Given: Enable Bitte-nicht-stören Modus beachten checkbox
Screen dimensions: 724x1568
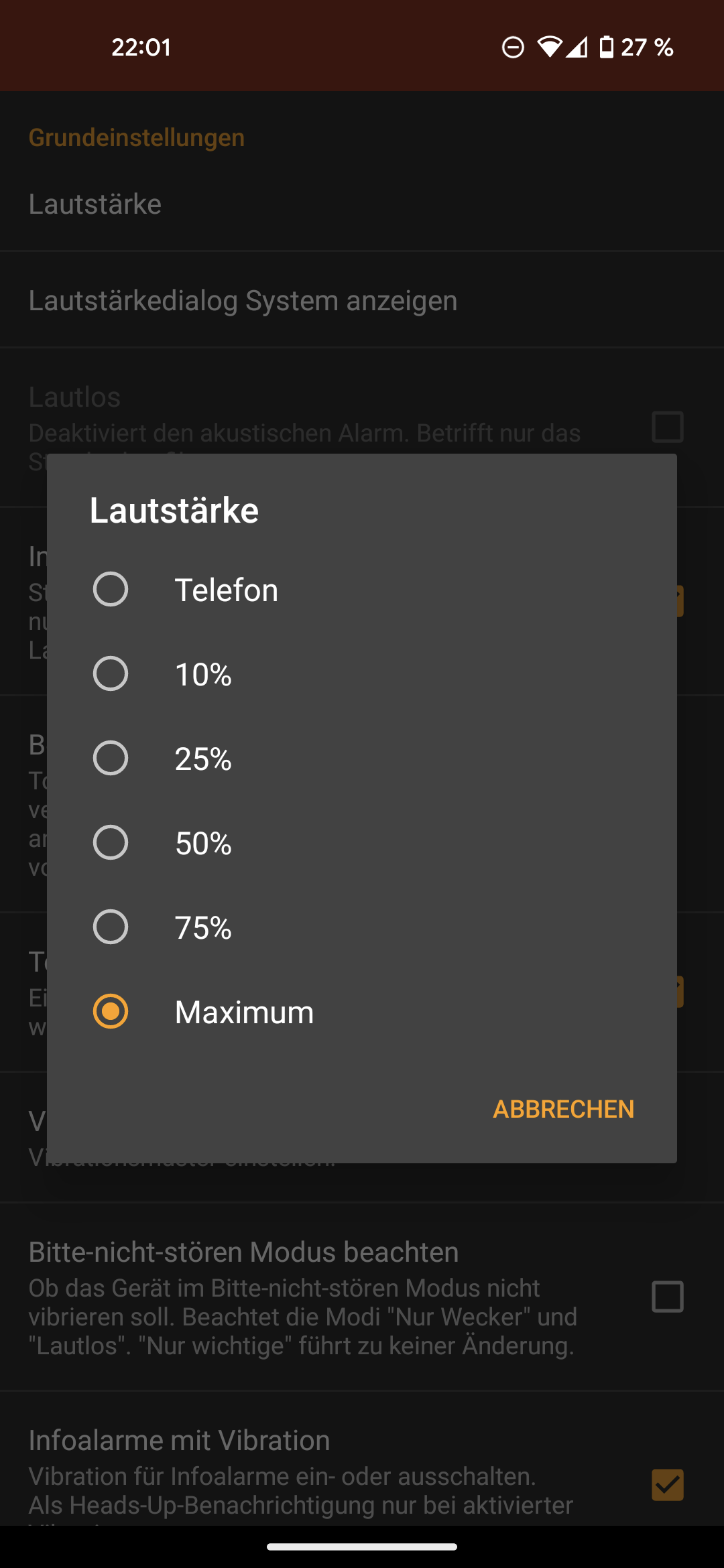Looking at the screenshot, I should pyautogui.click(x=668, y=1297).
